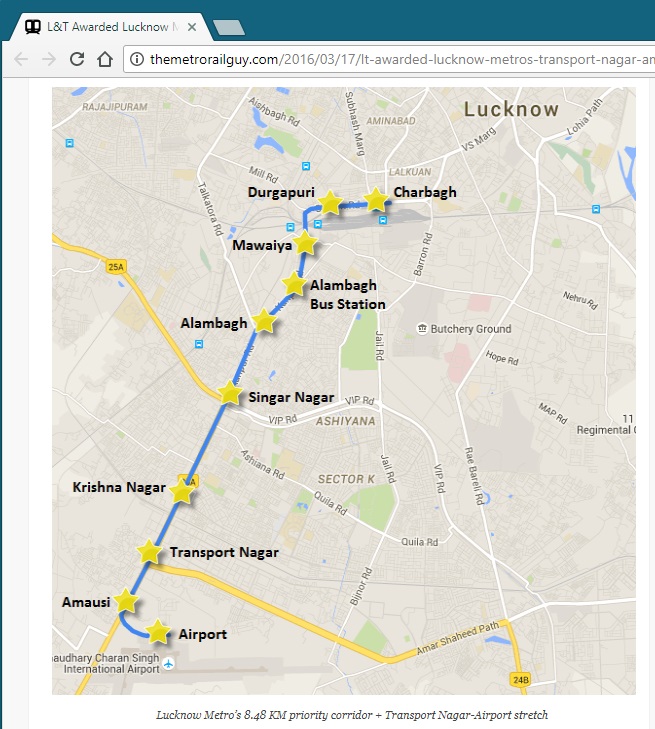Screen dimensions: 655x729
Task: Click the Amausi station star marker
Action: tap(126, 601)
